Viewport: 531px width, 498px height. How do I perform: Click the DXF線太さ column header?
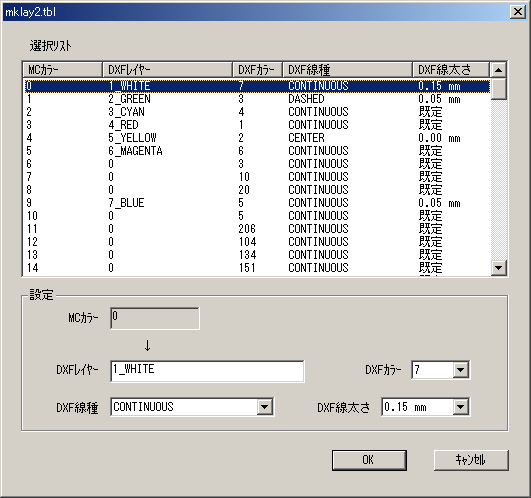451,70
